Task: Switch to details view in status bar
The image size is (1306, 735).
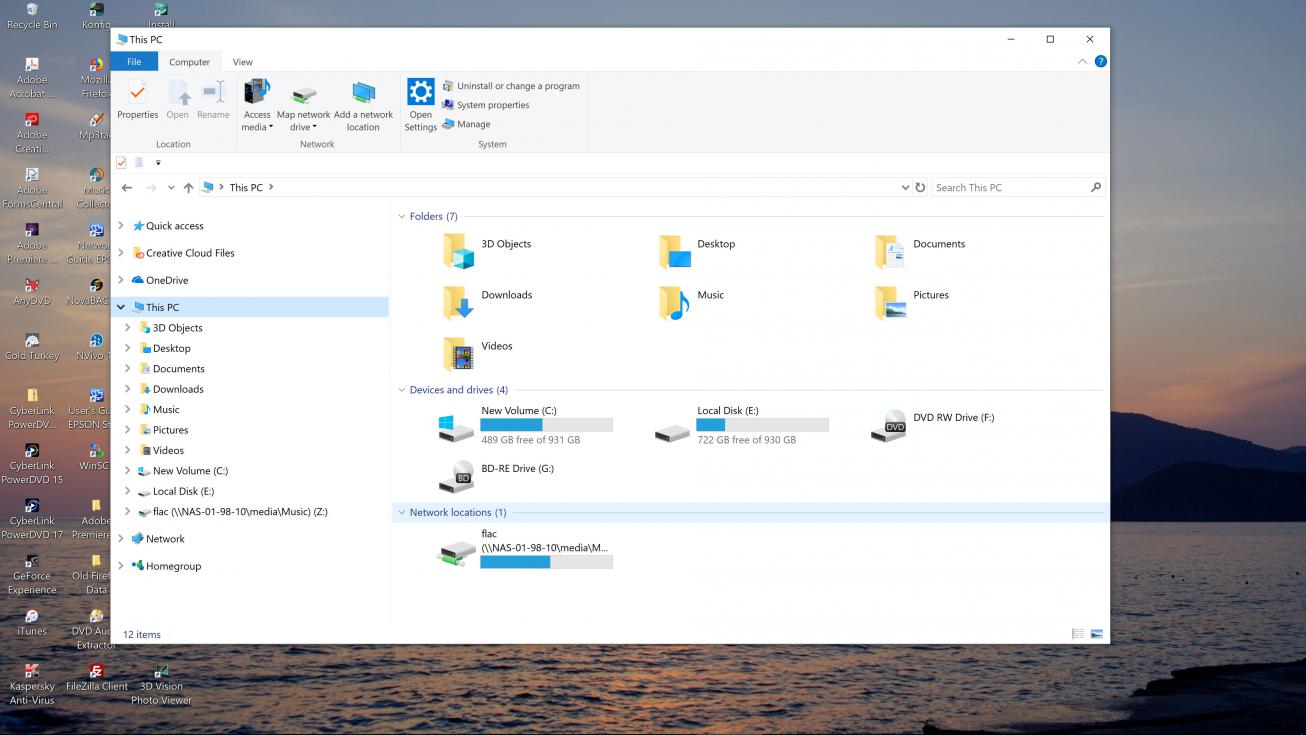Action: [1078, 634]
